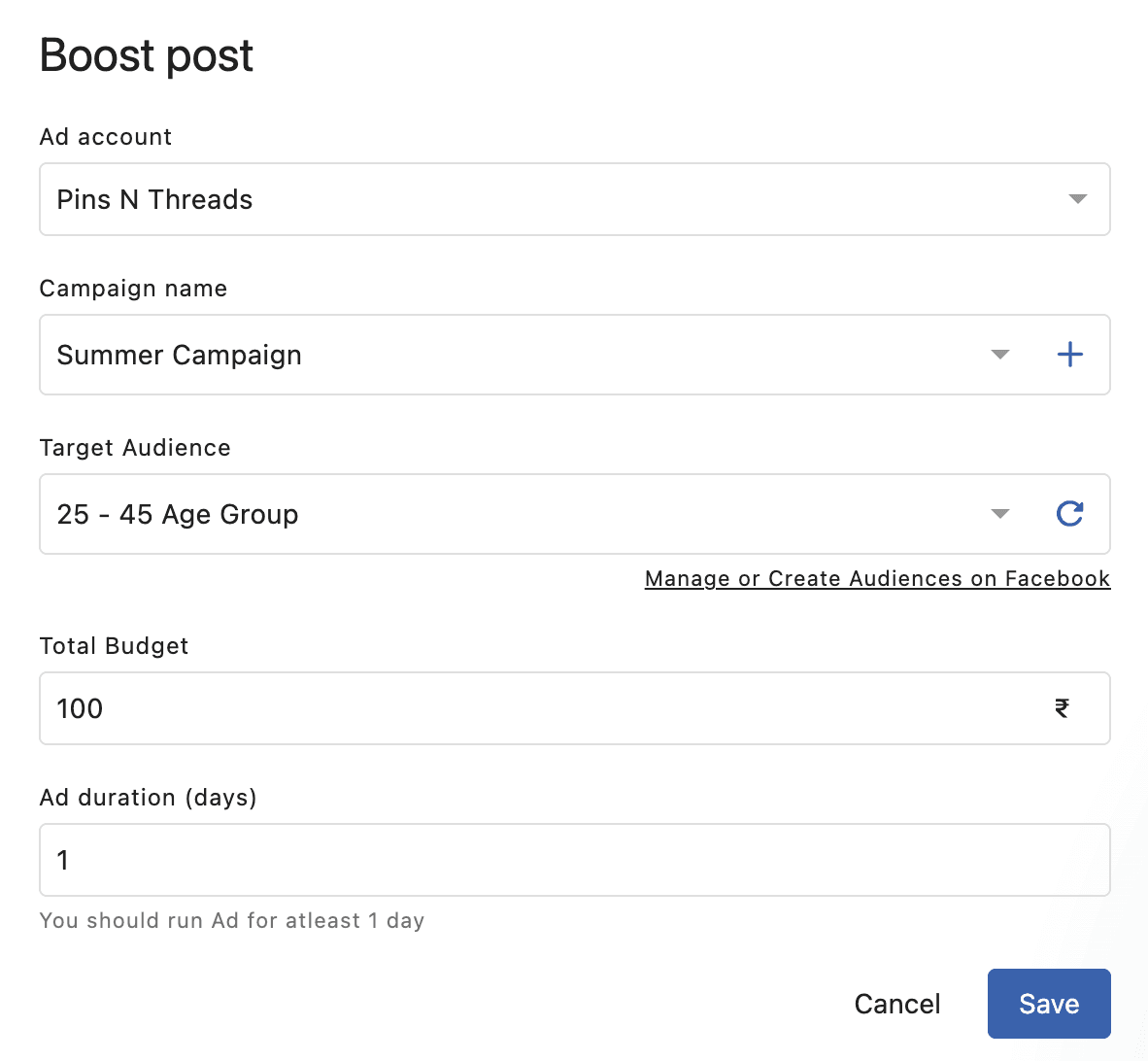Viewport: 1148px width, 1061px height.
Task: Click the Target Audience label
Action: [135, 448]
